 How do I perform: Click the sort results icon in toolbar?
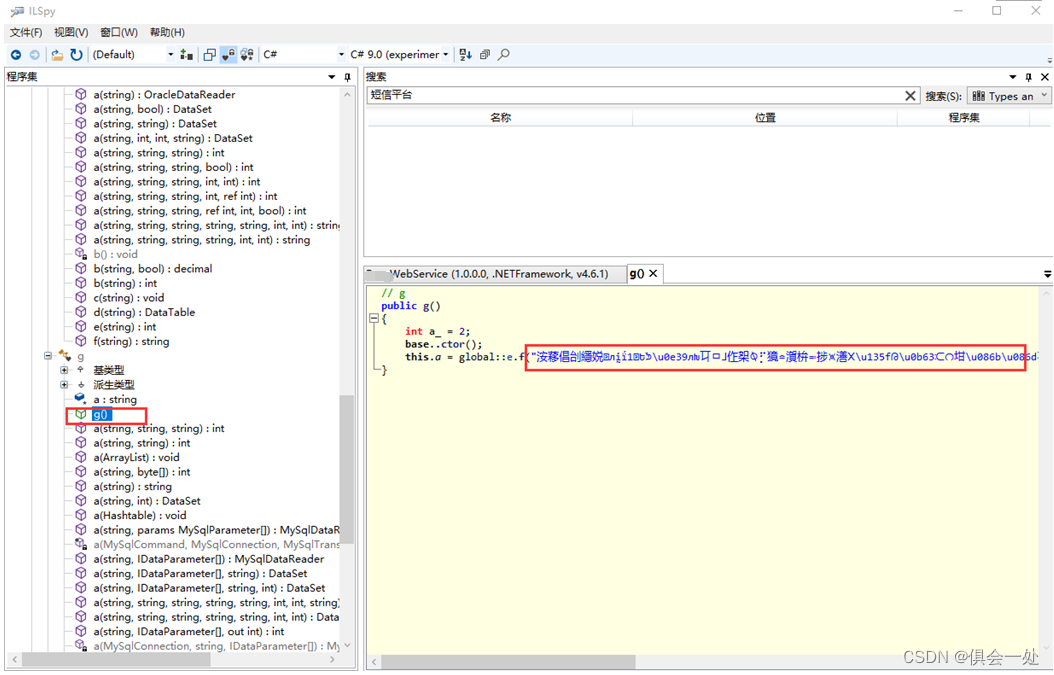click(465, 55)
